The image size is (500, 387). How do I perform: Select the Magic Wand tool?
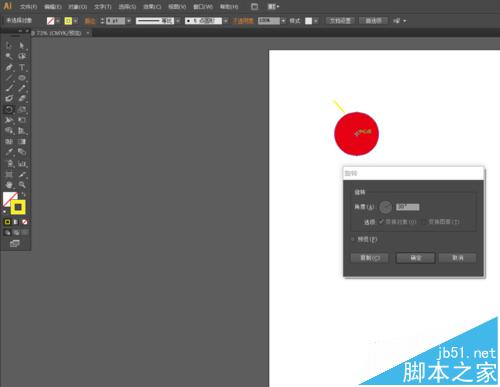click(x=9, y=56)
